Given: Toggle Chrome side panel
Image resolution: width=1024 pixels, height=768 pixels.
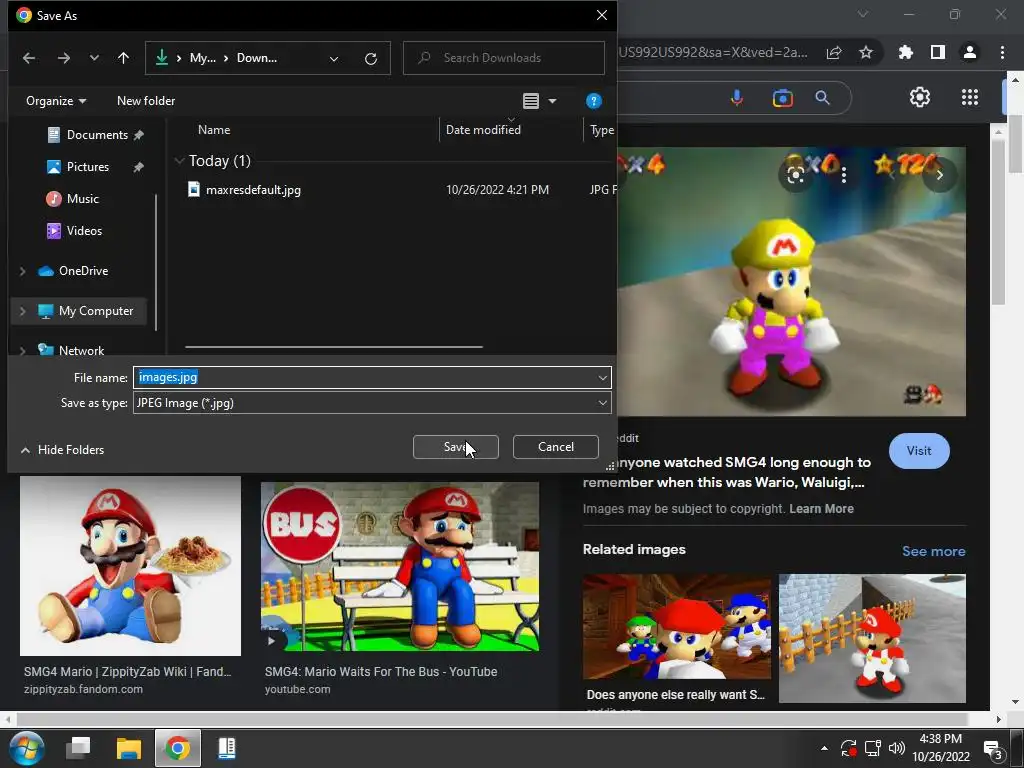Looking at the screenshot, I should [x=938, y=52].
